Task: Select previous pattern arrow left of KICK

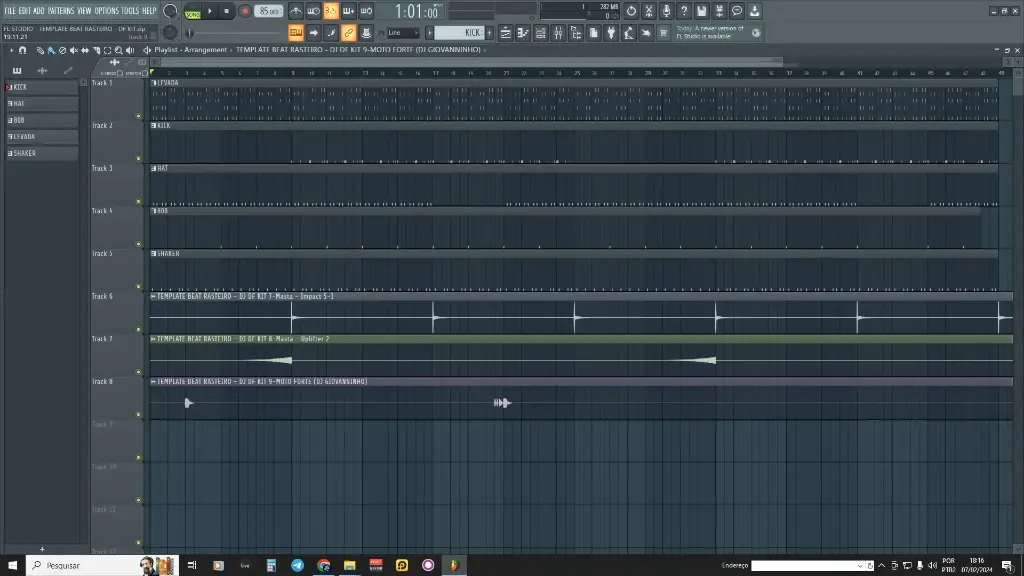Action: 429,33
